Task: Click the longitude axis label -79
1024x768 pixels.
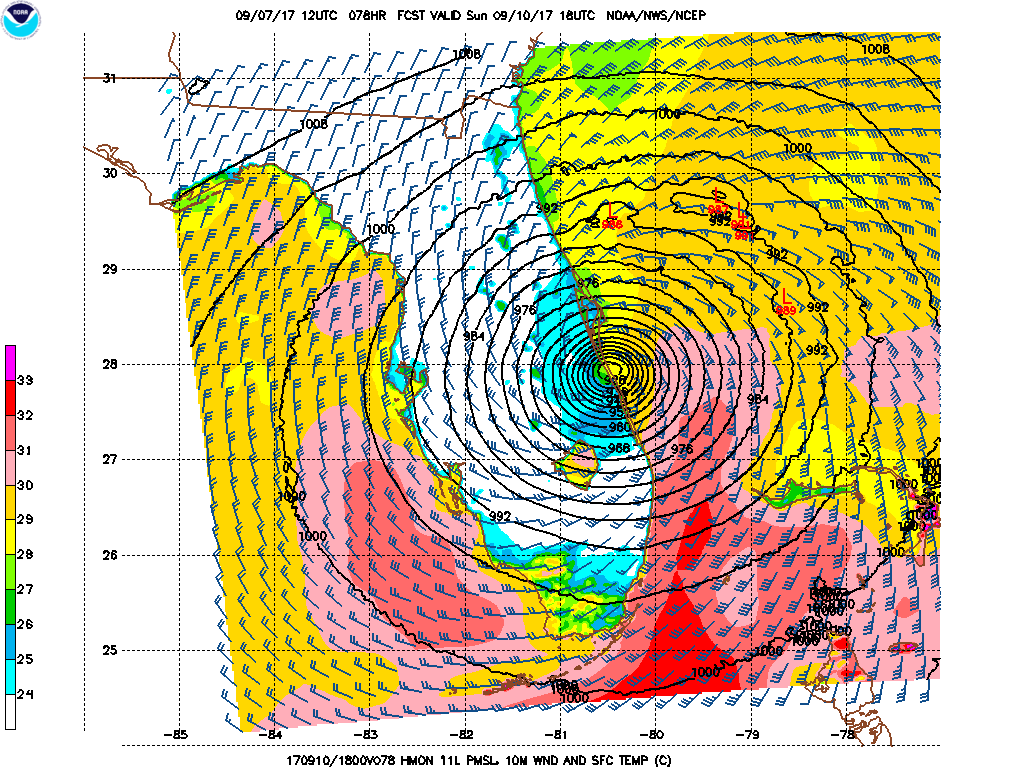Action: click(x=748, y=735)
